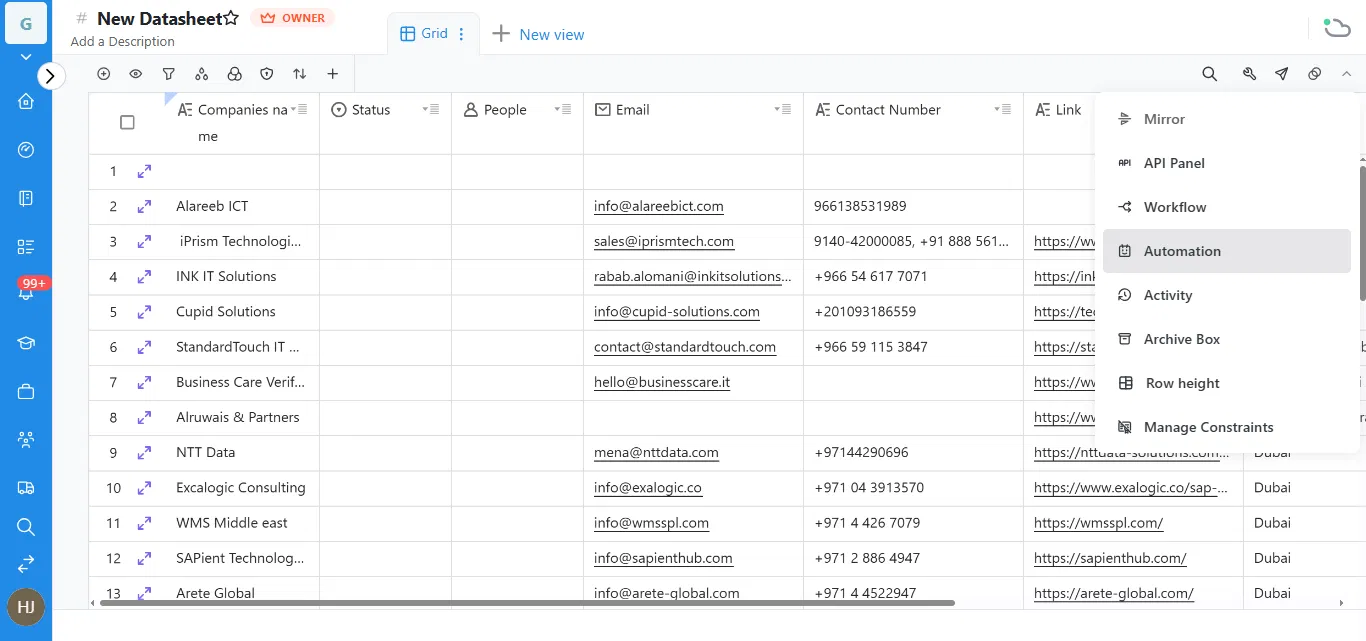This screenshot has width=1366, height=641.
Task: Click Add a Description text
Action: [x=123, y=42]
